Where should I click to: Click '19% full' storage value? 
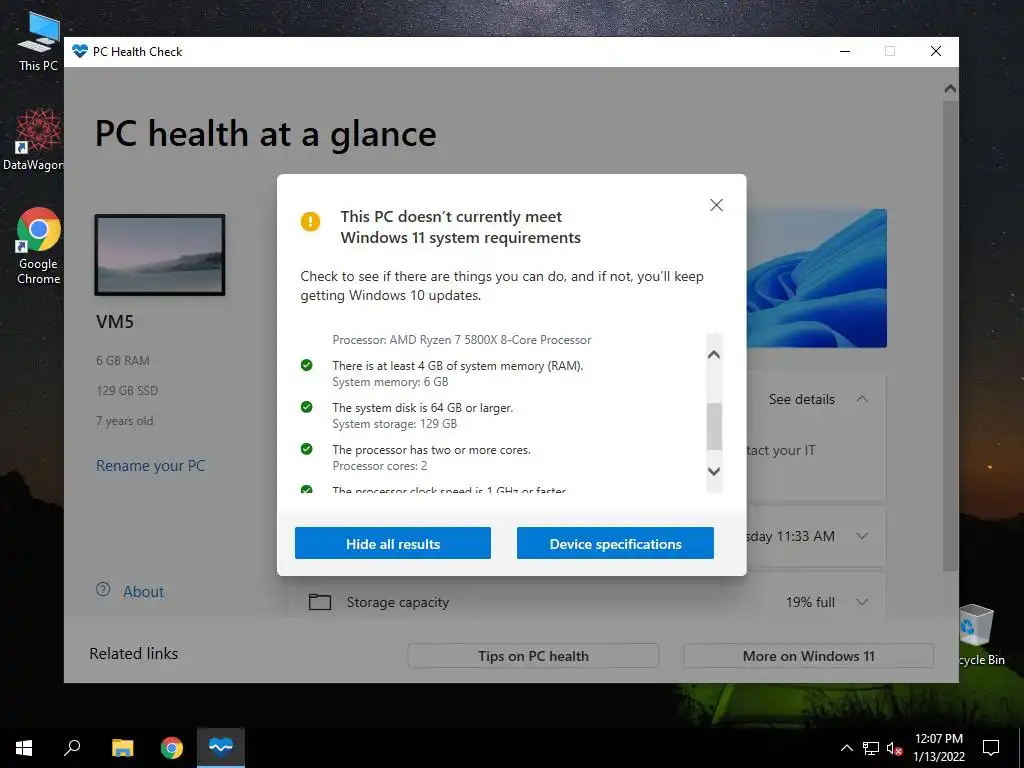(x=810, y=602)
